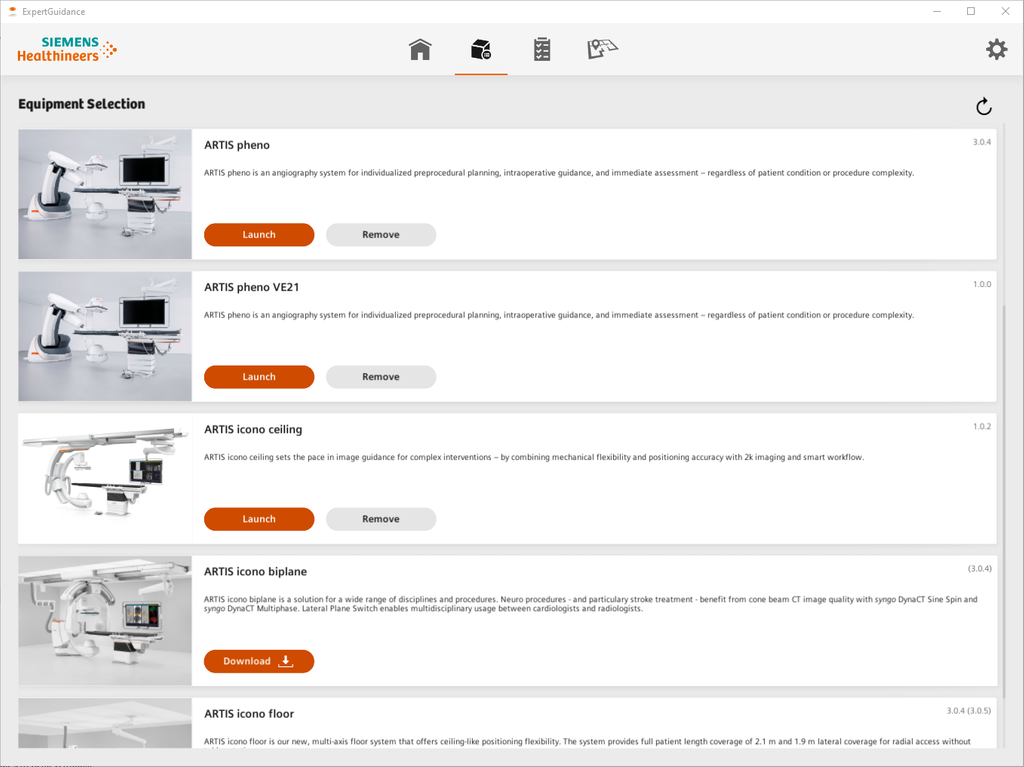
Task: Click the ExpertGuidance title bar app icon
Action: (x=13, y=12)
